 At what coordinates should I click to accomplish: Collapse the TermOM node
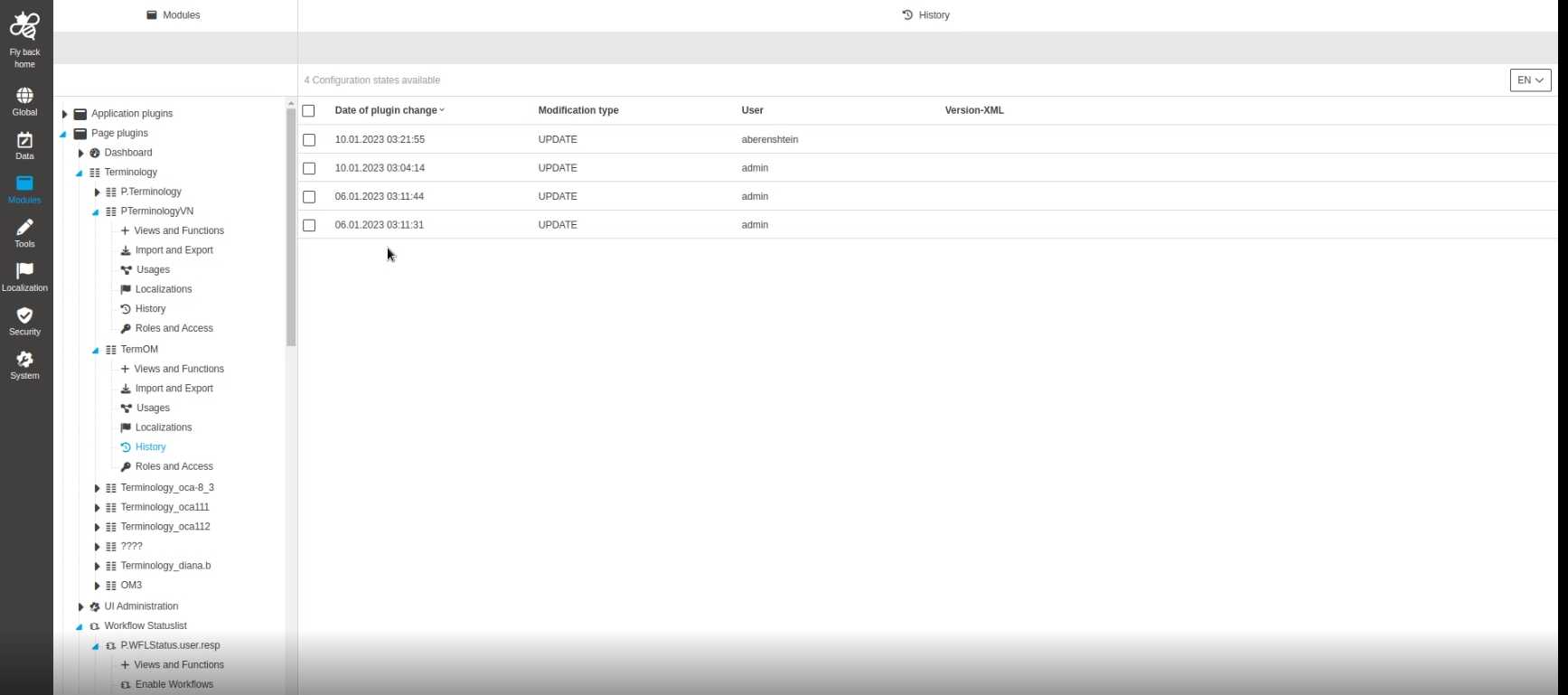click(96, 351)
